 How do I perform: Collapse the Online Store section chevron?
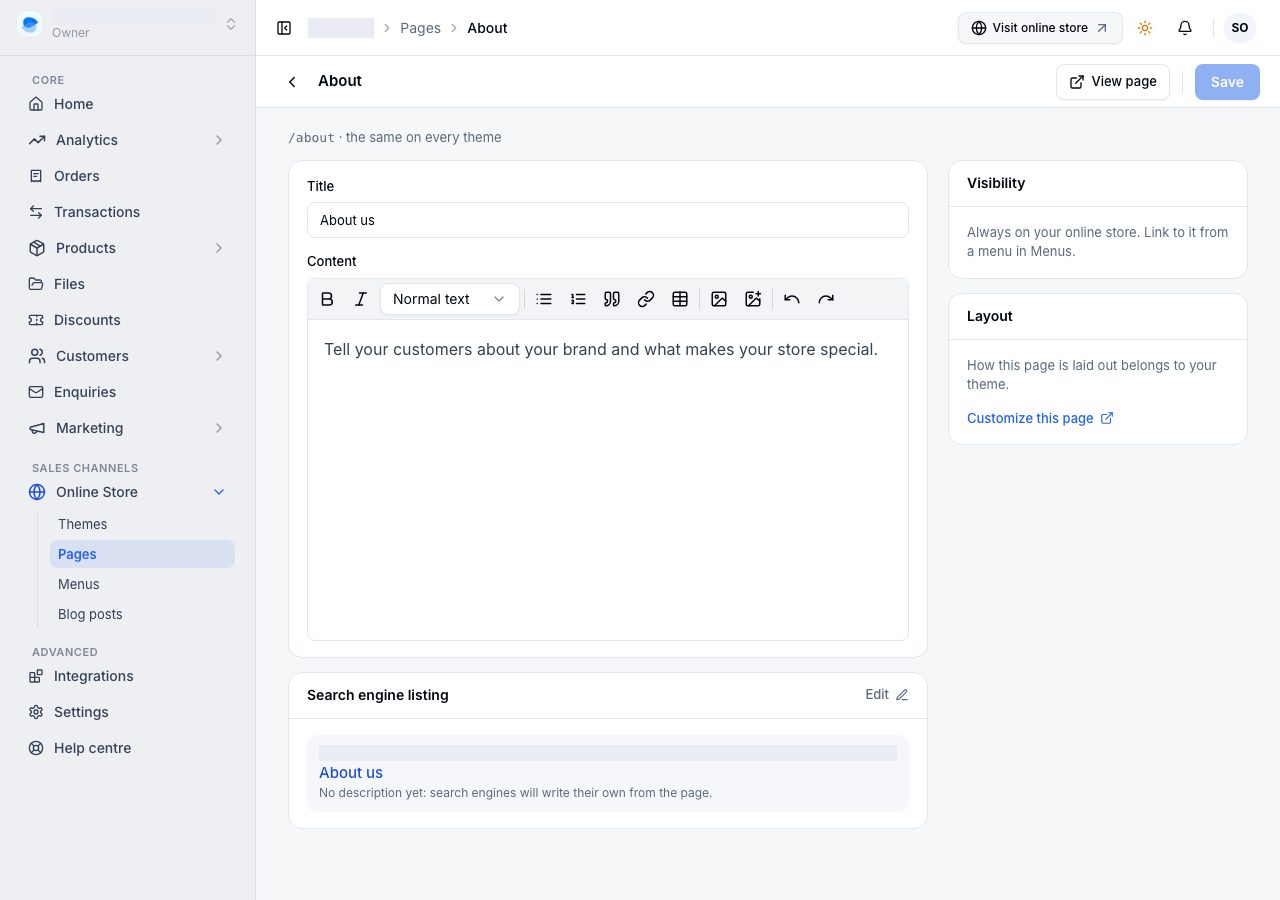point(219,492)
